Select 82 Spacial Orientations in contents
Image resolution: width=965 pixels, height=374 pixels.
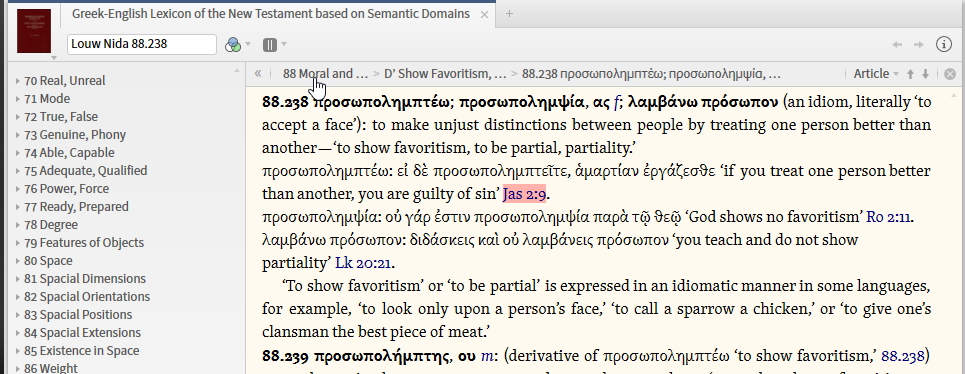coord(87,296)
